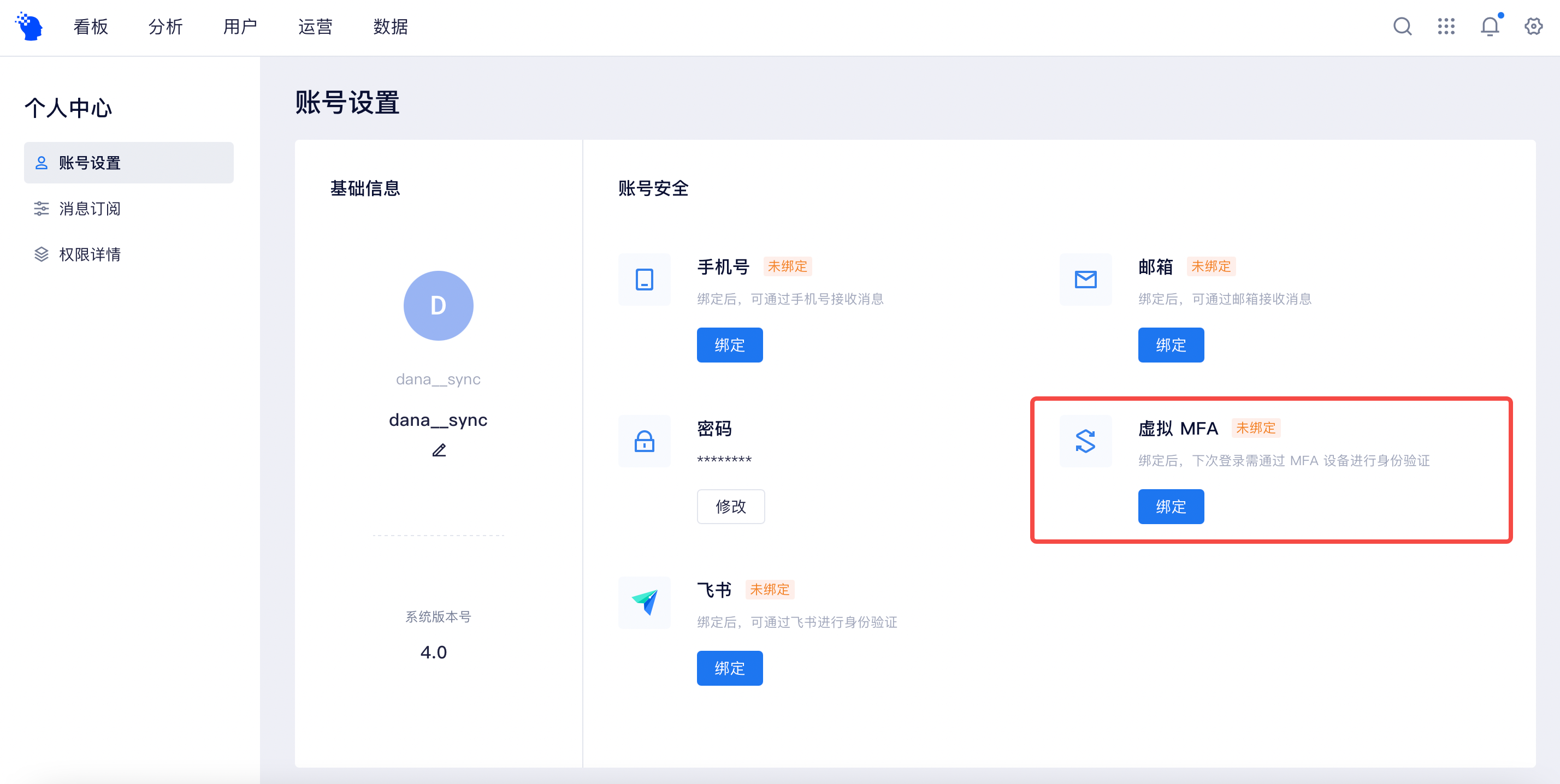Viewport: 1560px width, 784px height.
Task: Click the email envelope icon tile
Action: tap(1085, 280)
